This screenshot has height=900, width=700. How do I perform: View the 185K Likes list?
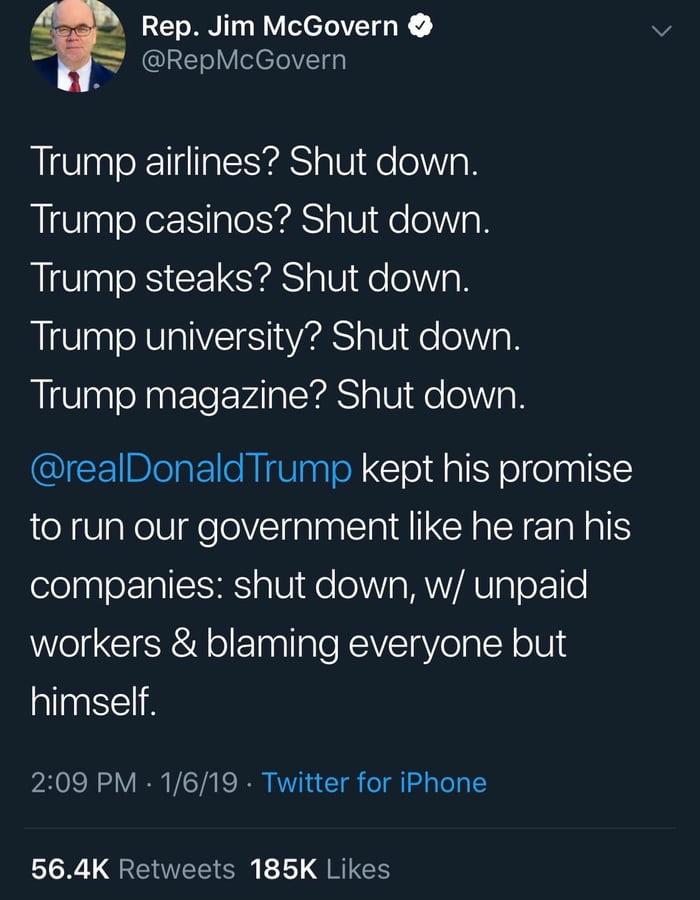(320, 869)
